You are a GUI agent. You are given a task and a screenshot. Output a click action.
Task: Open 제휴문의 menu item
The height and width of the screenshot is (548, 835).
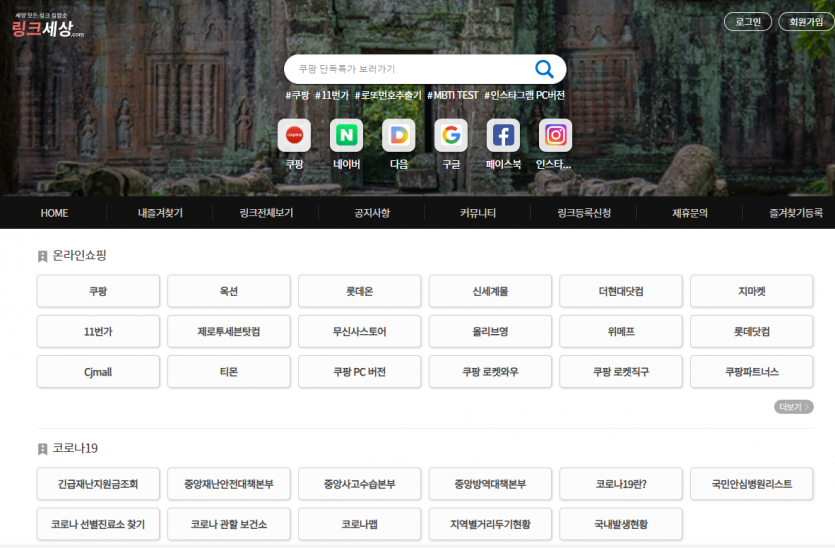(x=690, y=213)
